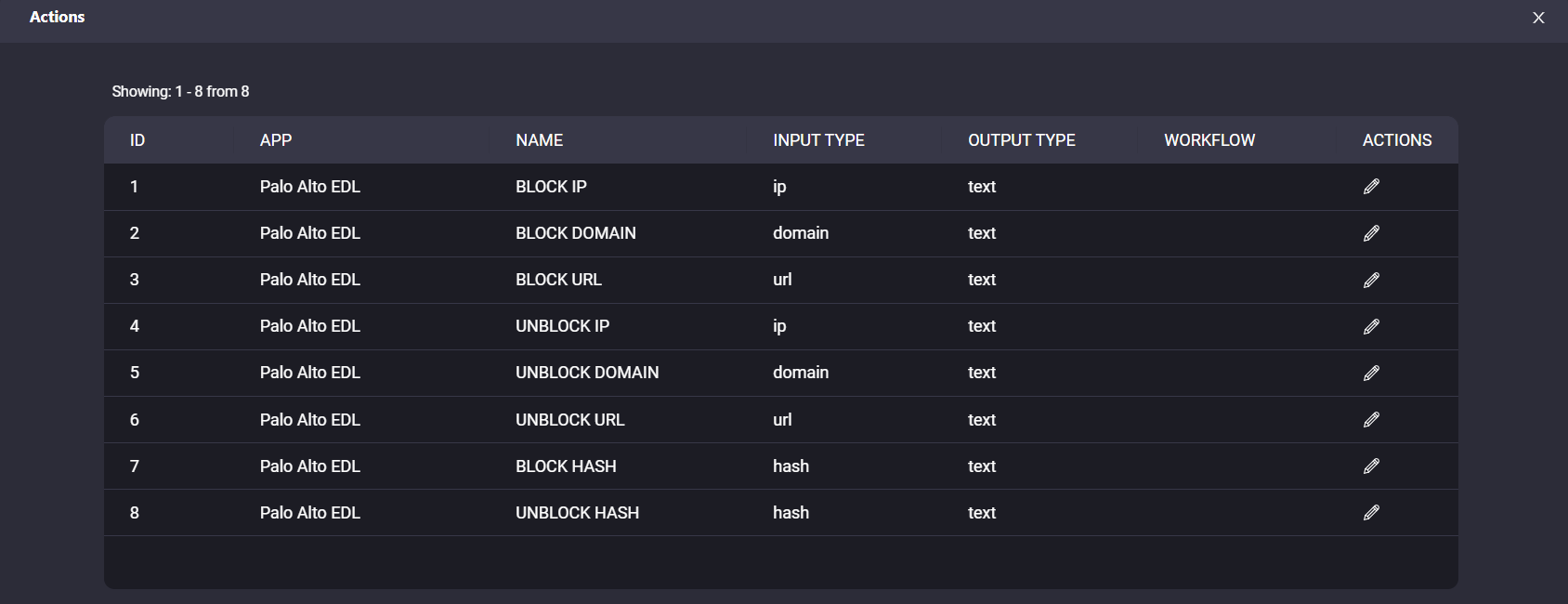Click ID 4 in UNBLOCK IP row

pos(135,326)
